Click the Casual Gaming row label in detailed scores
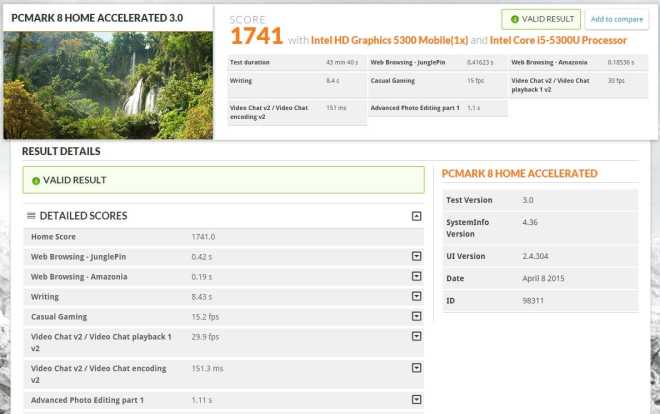660x414 pixels. [59, 317]
